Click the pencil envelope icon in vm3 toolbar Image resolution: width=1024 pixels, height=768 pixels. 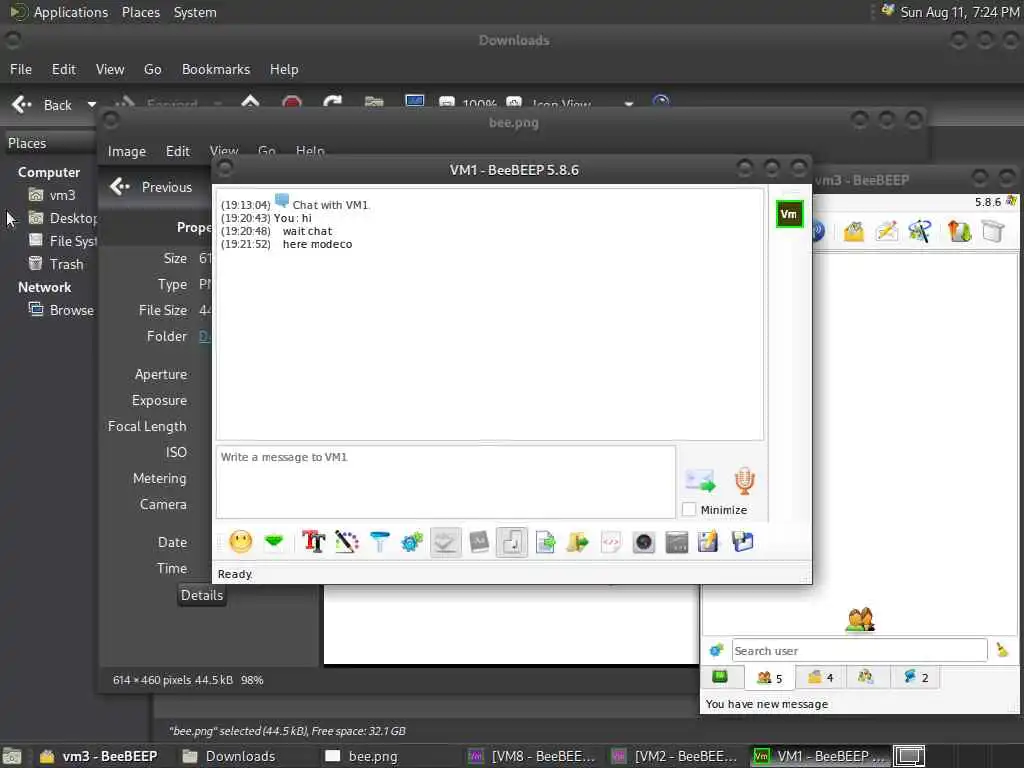(x=887, y=231)
